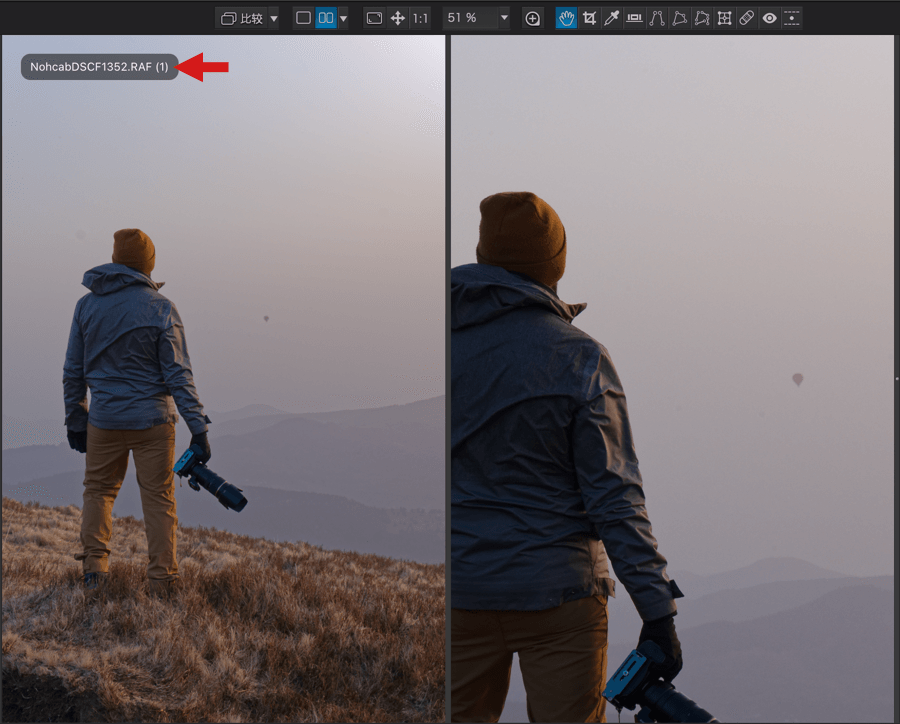This screenshot has height=724, width=900.
Task: Select the reshape grid tool
Action: [724, 18]
